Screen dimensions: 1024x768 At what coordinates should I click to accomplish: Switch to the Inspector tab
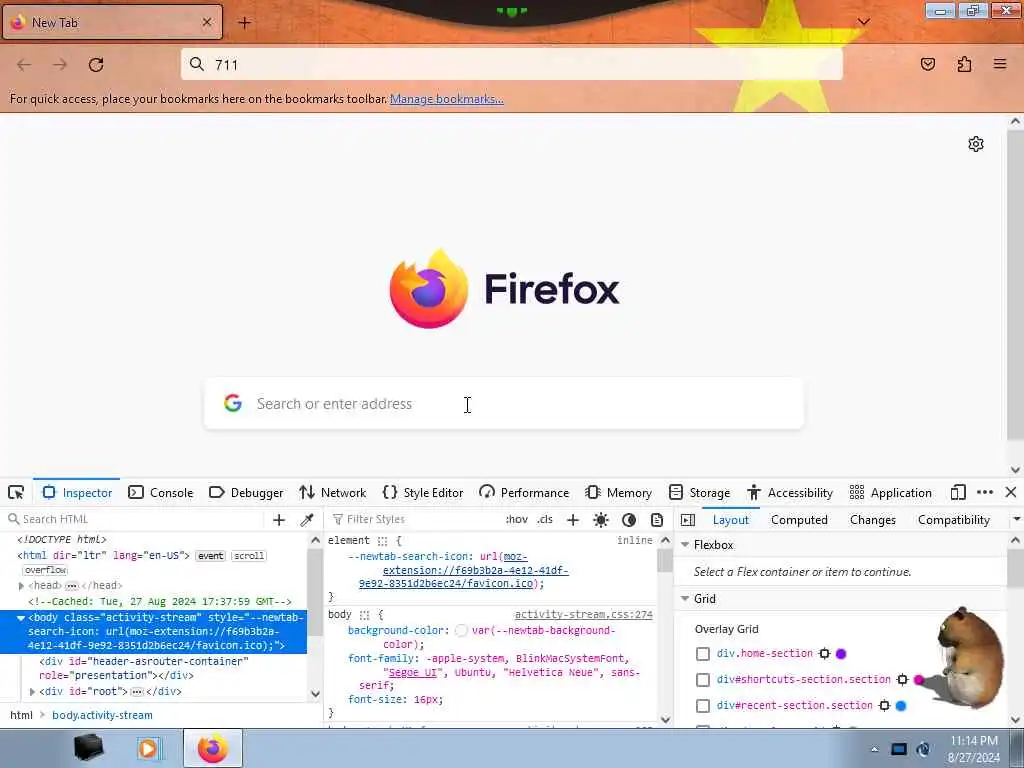[x=77, y=492]
